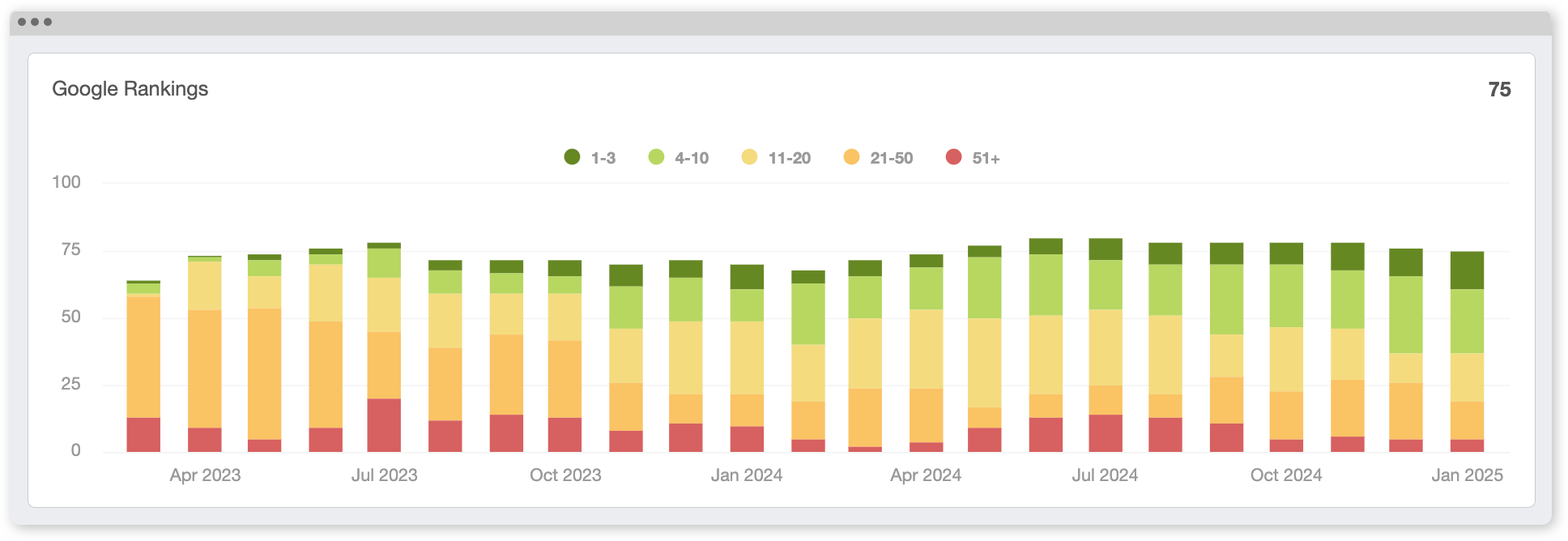Screen dimensions: 1568x541
Task: Click the light green 4-10 legend dot
Action: tap(656, 157)
